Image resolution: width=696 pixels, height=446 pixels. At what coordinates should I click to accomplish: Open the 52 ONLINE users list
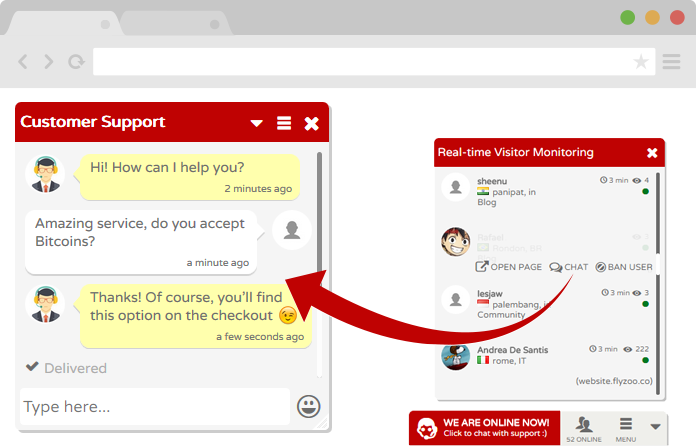click(x=584, y=430)
